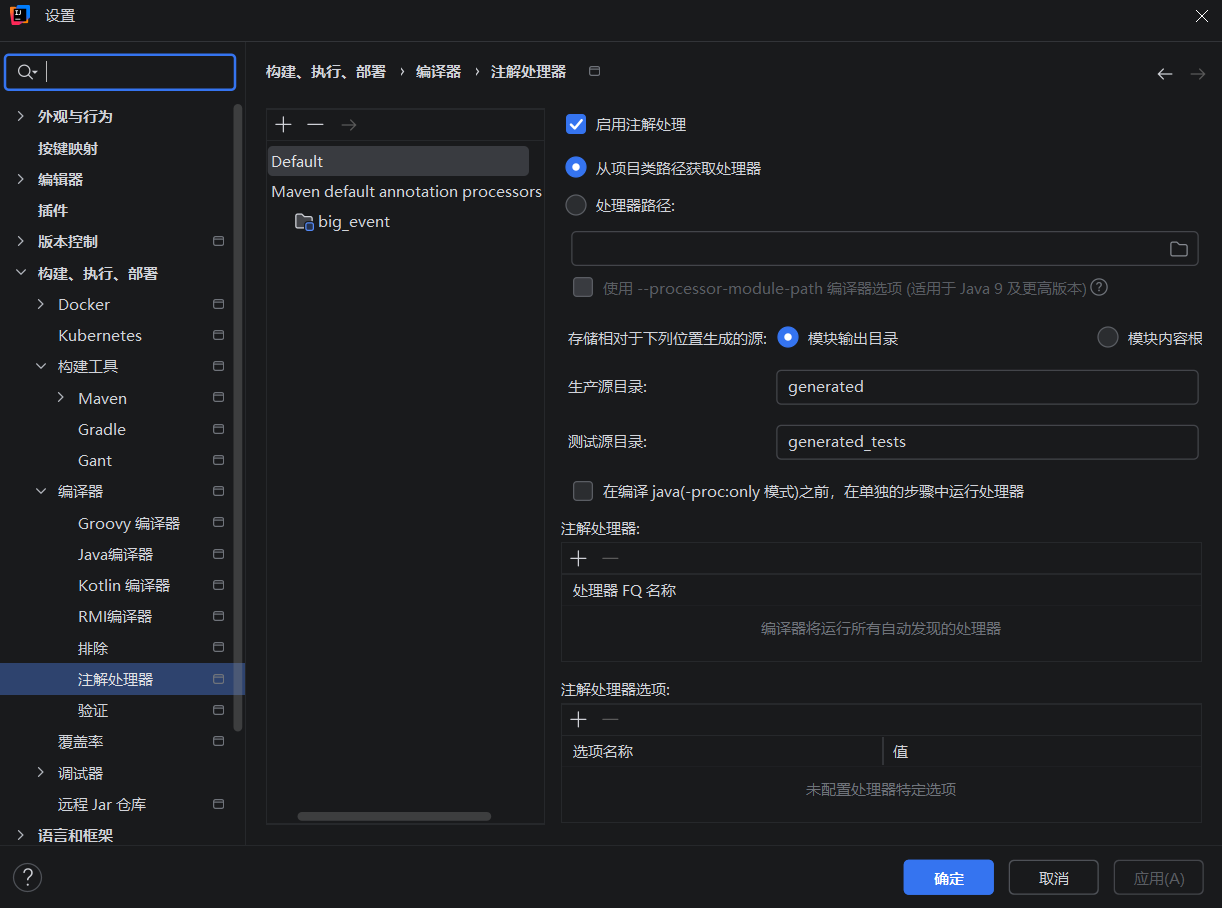The image size is (1222, 908).
Task: Toggle run processors in separate step checkbox
Action: [583, 491]
